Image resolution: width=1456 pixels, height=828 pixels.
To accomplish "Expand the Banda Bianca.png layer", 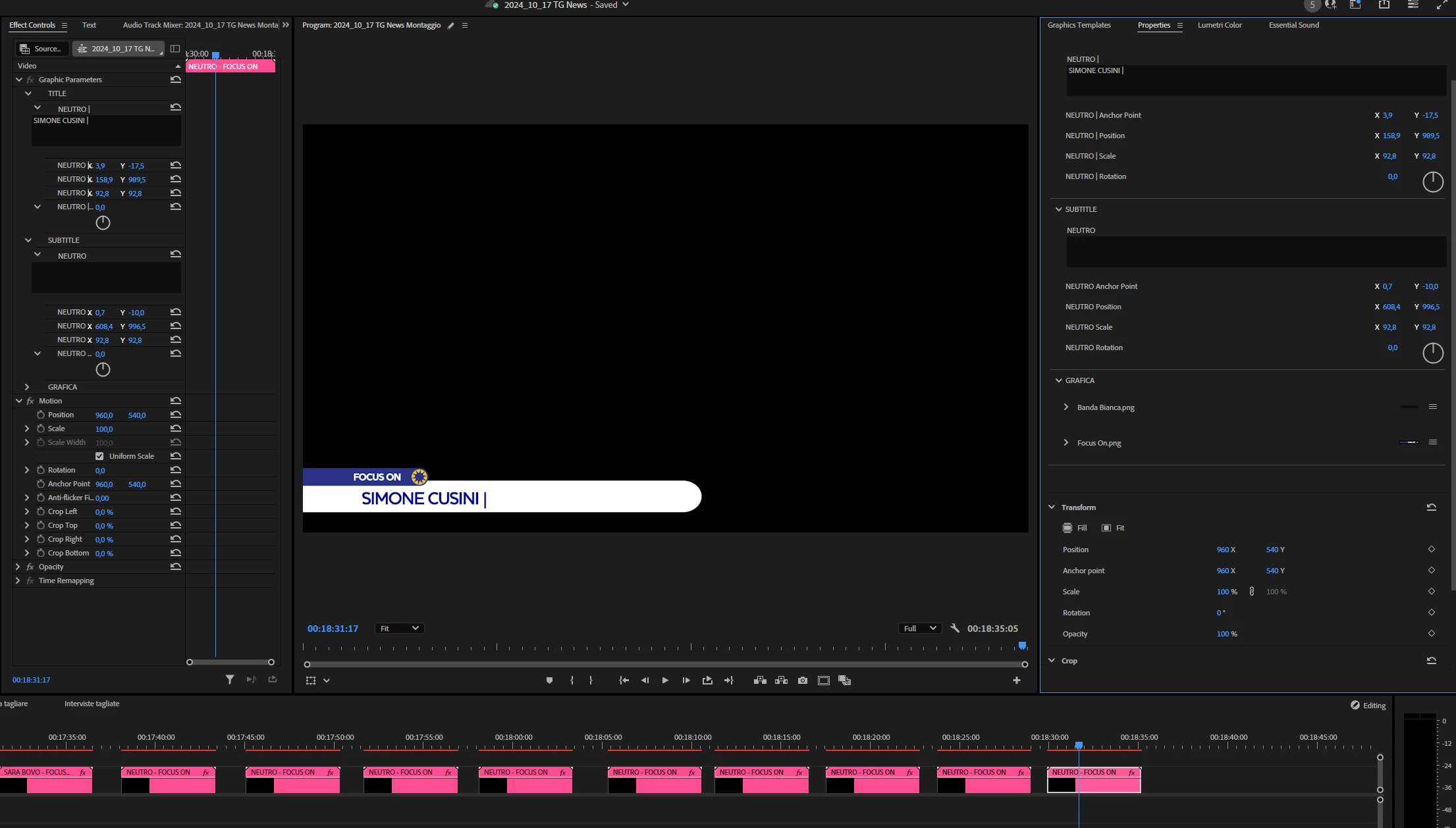I will click(x=1066, y=407).
